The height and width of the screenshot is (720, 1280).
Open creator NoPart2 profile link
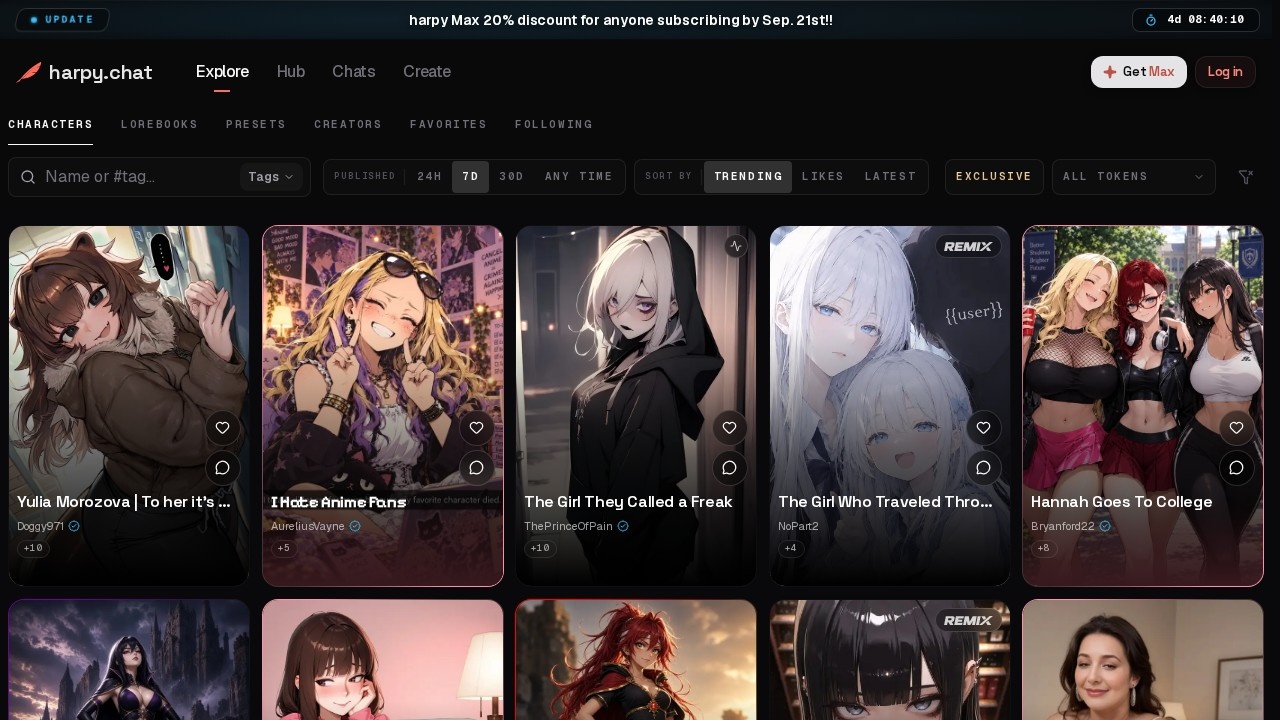[x=798, y=526]
